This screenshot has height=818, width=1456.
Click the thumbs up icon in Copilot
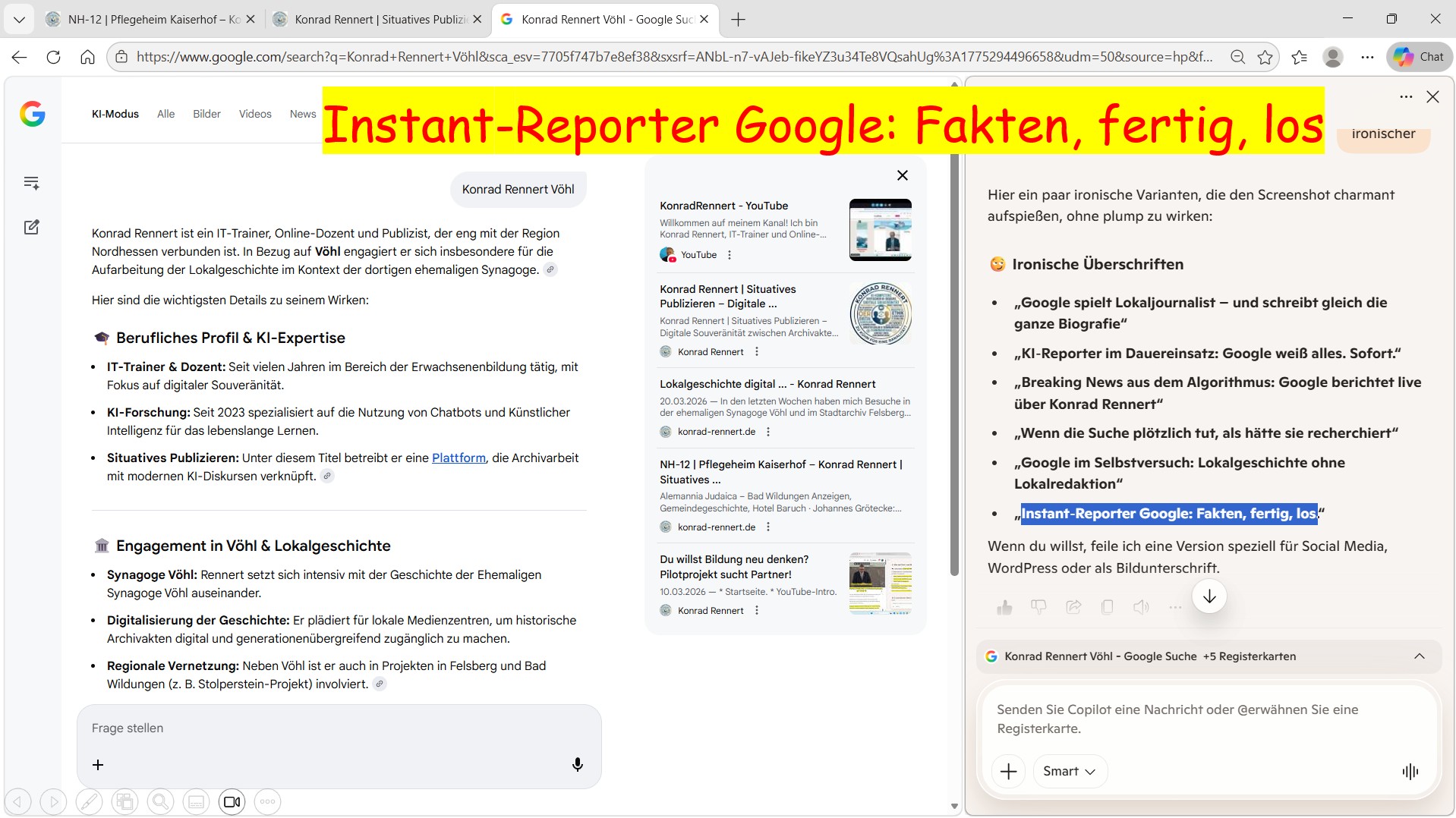[1004, 607]
